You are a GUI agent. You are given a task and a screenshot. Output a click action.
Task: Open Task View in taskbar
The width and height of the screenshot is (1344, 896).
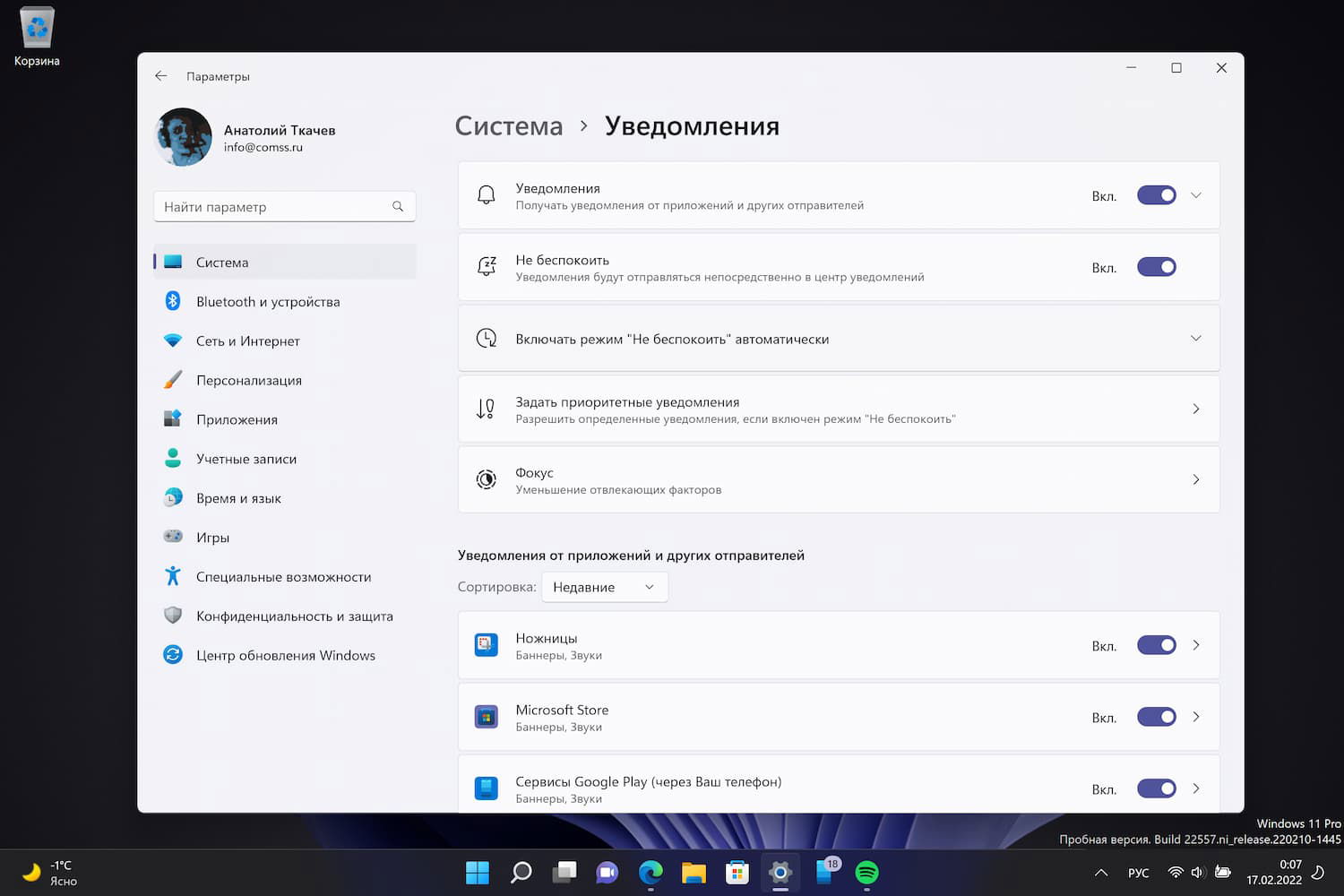click(x=564, y=872)
